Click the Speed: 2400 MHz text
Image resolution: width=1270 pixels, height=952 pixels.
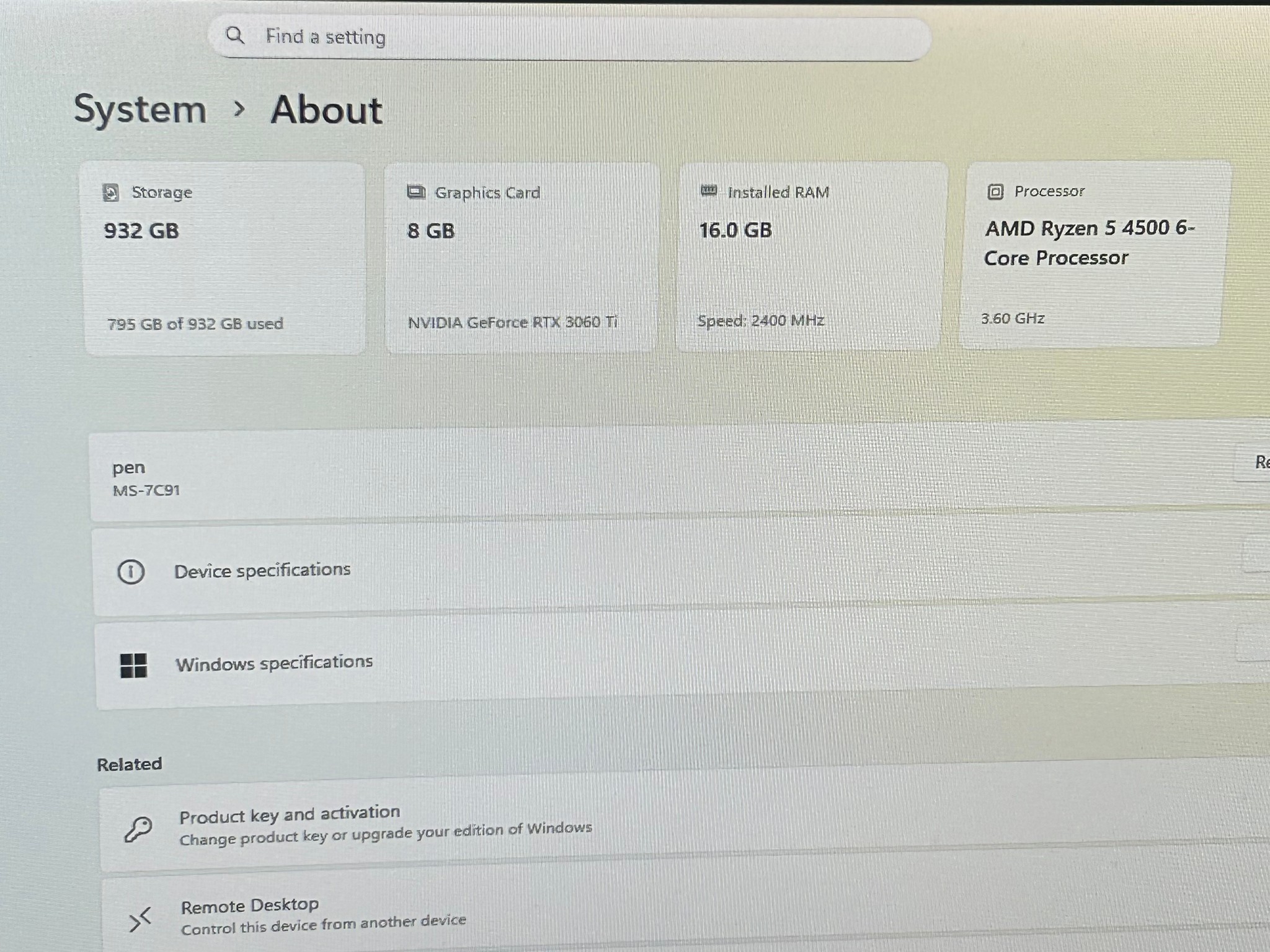click(761, 320)
